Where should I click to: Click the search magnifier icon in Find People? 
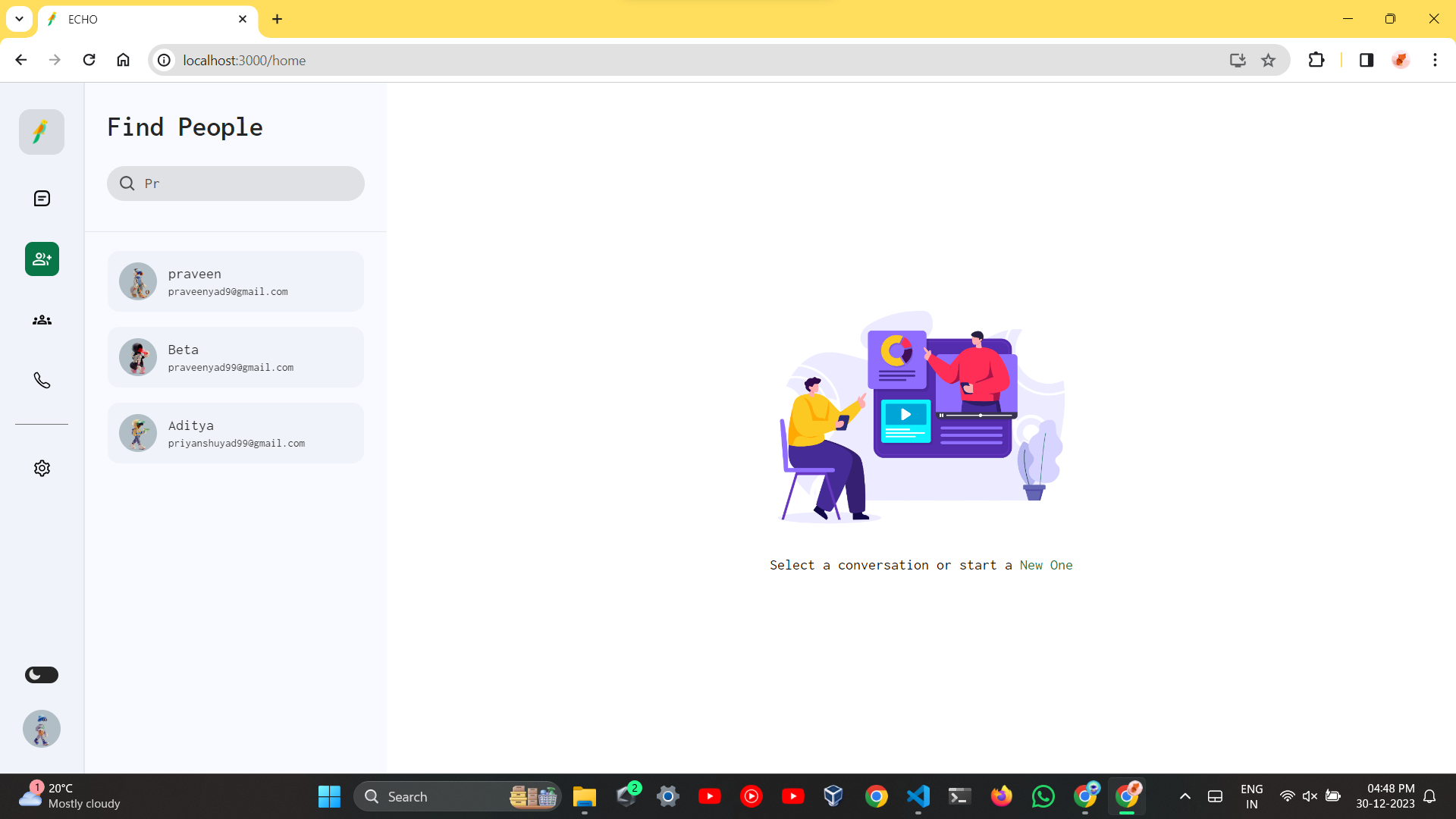[x=127, y=184]
